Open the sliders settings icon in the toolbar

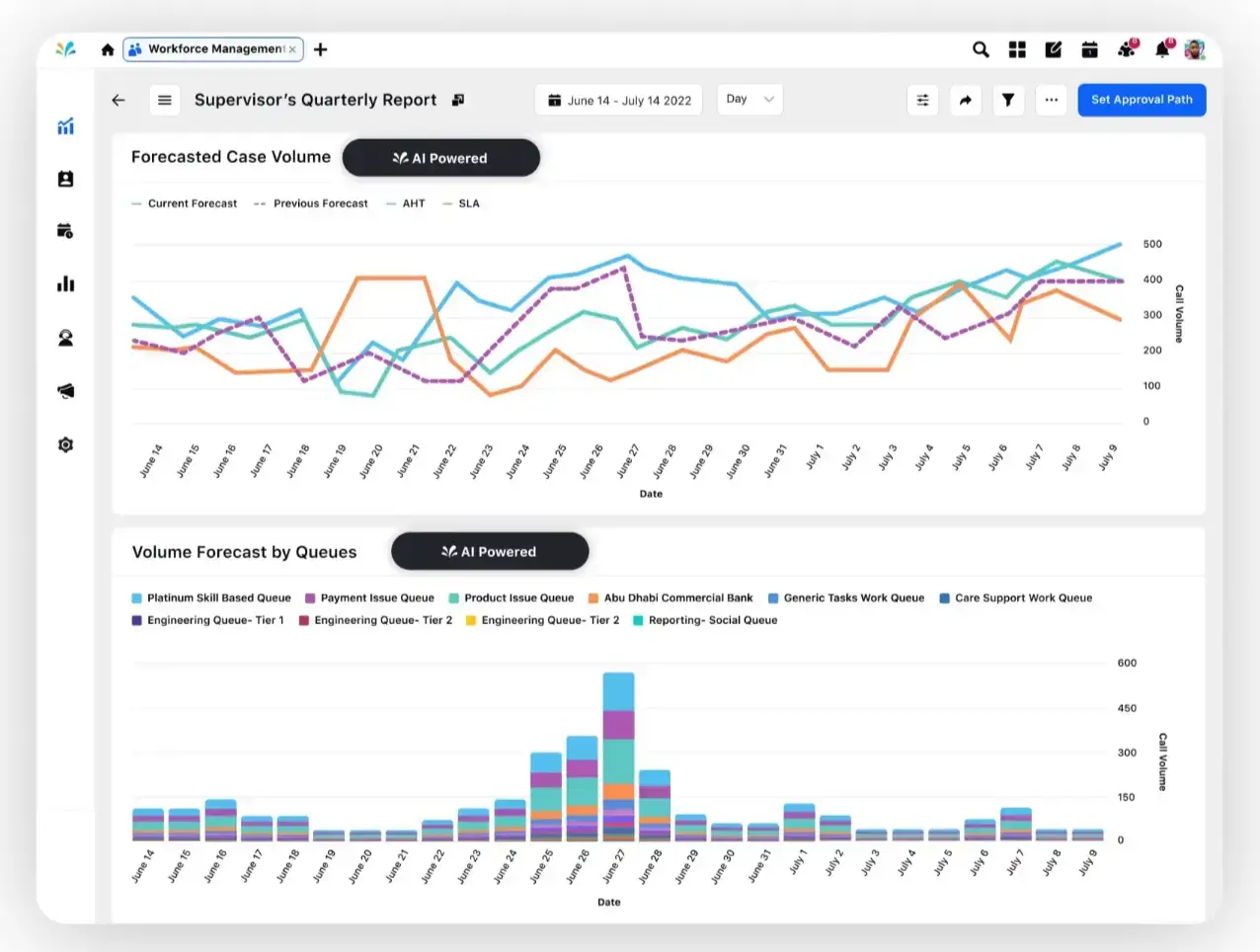(922, 100)
